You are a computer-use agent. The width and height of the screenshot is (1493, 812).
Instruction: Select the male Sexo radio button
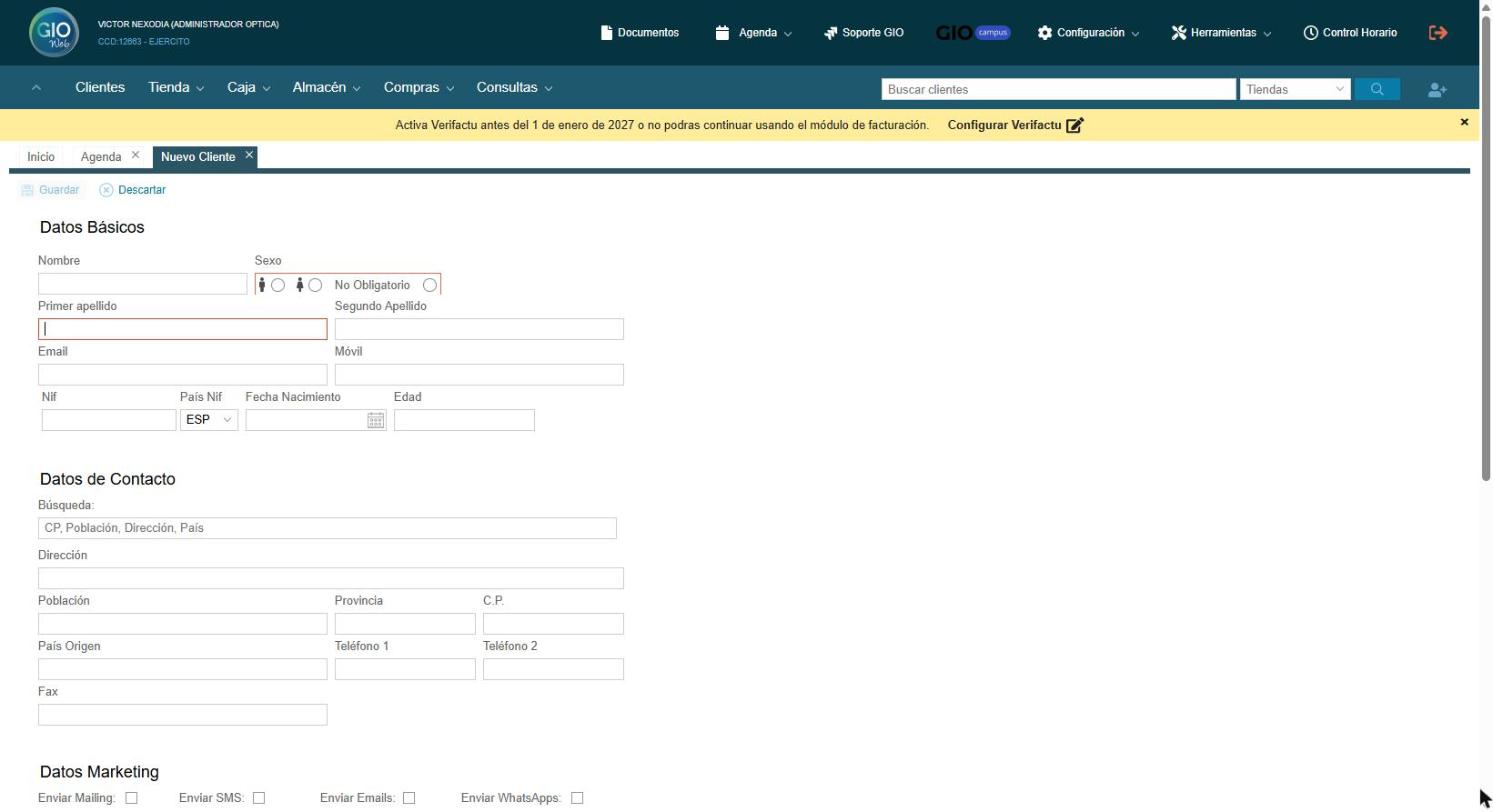(278, 285)
